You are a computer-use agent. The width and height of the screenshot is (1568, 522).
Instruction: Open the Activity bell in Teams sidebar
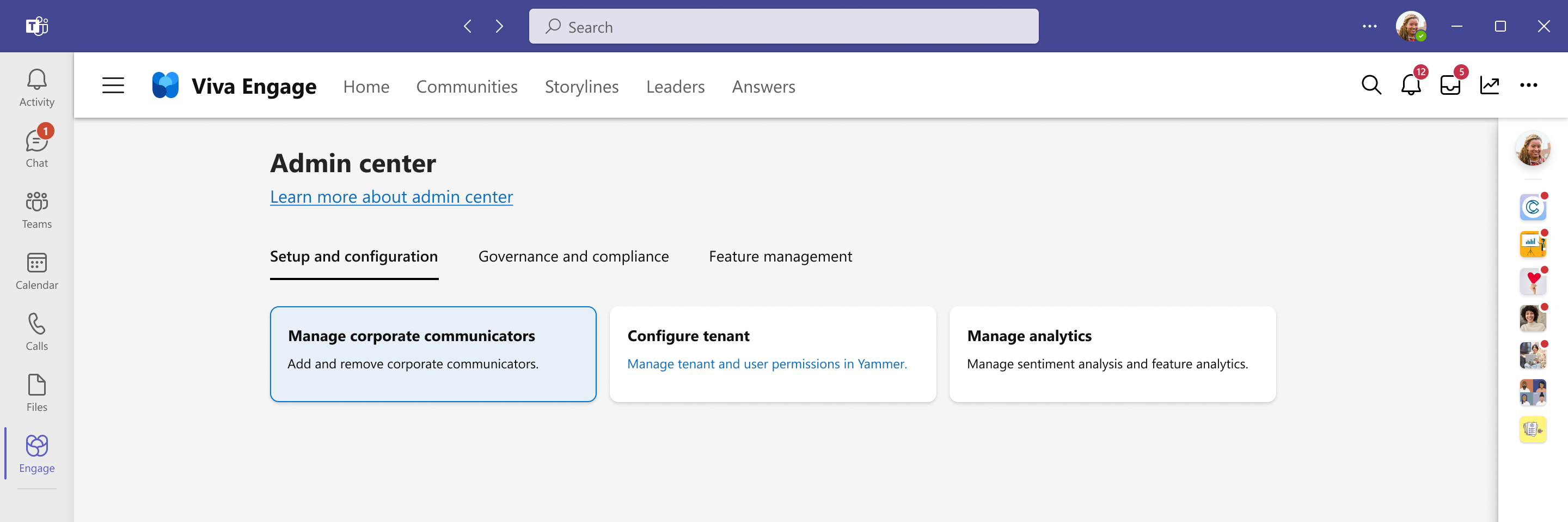(36, 88)
